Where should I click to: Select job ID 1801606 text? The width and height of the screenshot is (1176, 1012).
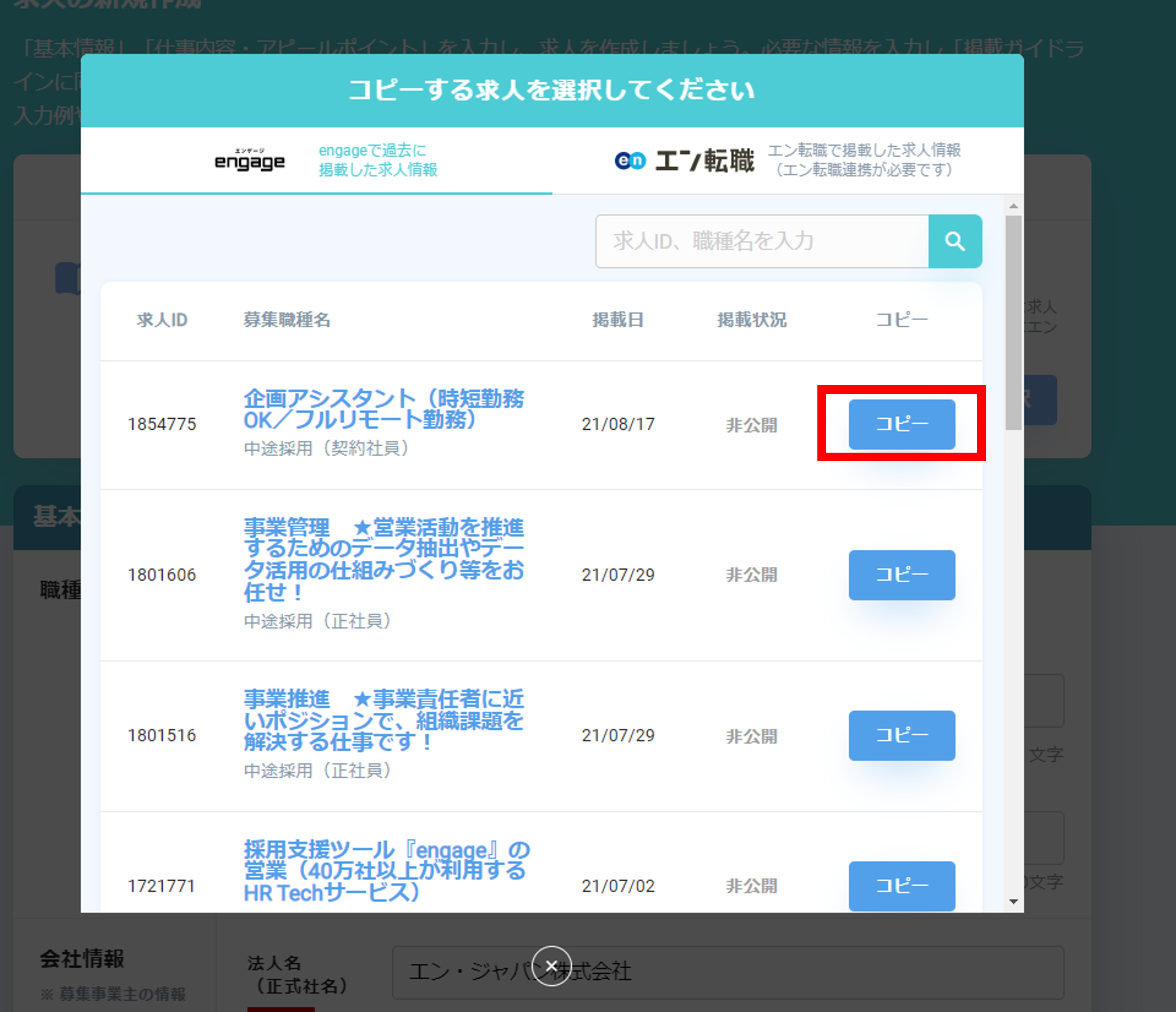(x=162, y=574)
